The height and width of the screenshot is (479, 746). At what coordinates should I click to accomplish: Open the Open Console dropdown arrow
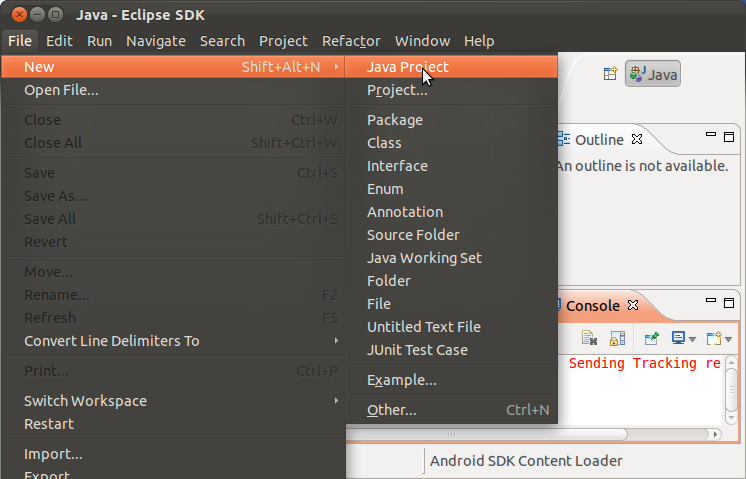point(728,340)
